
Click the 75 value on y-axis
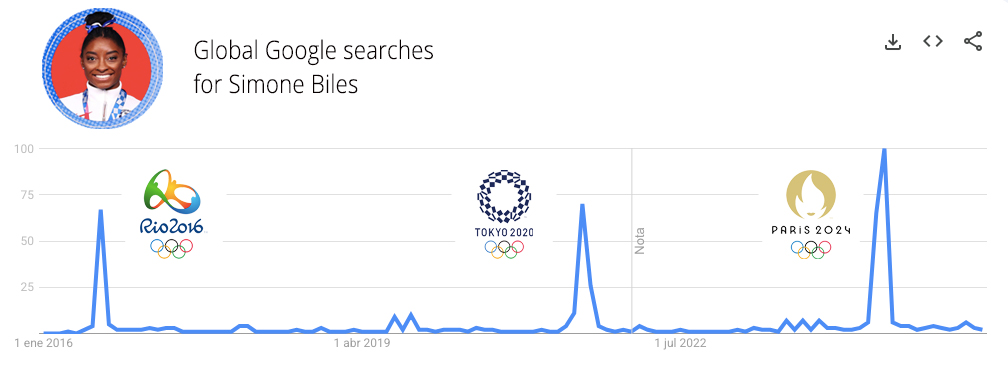27,195
